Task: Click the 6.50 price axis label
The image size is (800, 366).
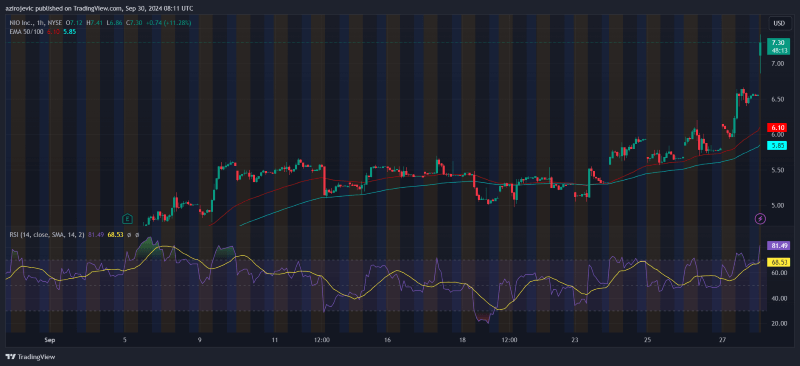Action: pos(778,99)
